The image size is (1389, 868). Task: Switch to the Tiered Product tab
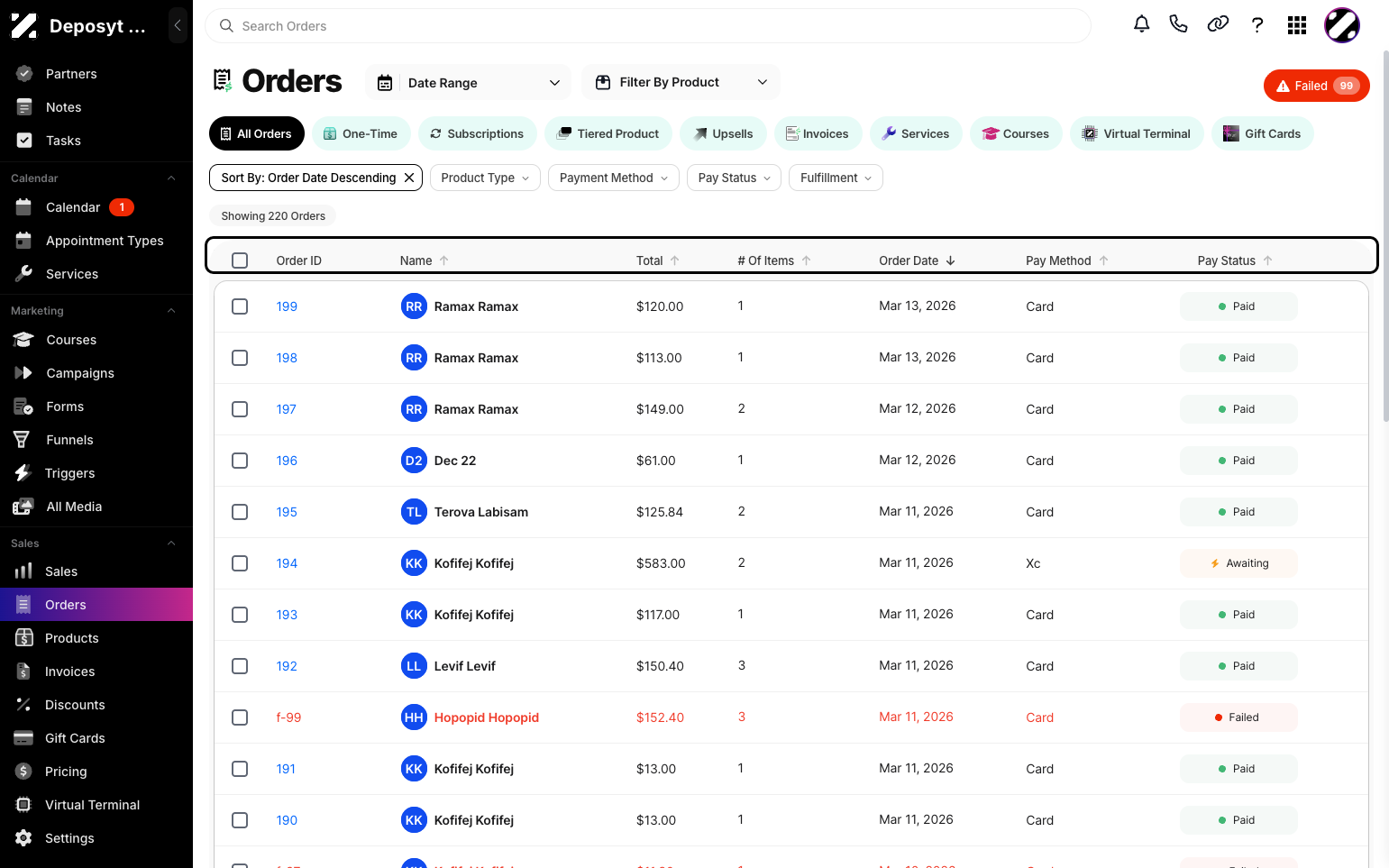coord(608,133)
